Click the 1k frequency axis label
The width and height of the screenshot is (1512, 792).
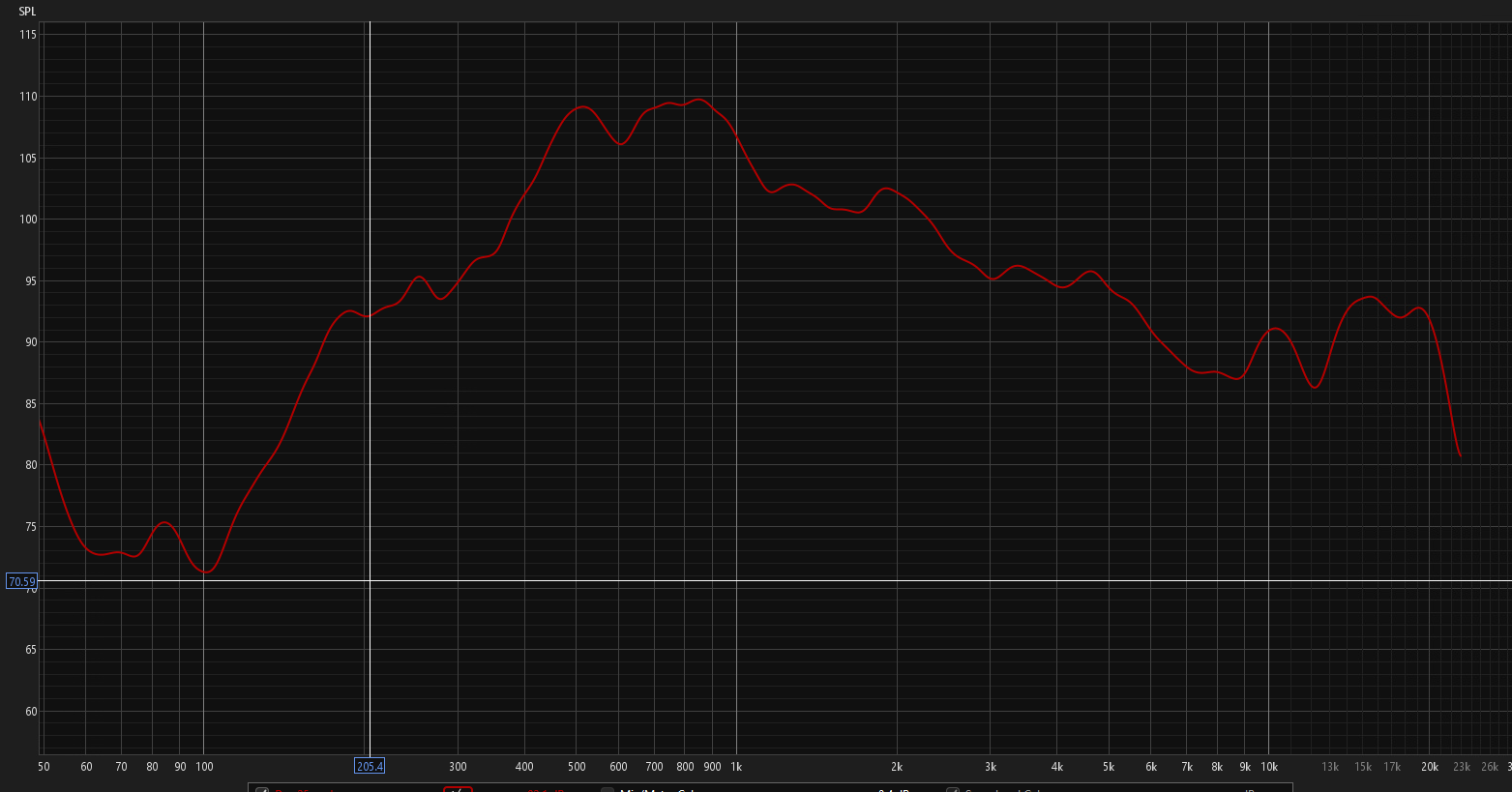pyautogui.click(x=736, y=767)
